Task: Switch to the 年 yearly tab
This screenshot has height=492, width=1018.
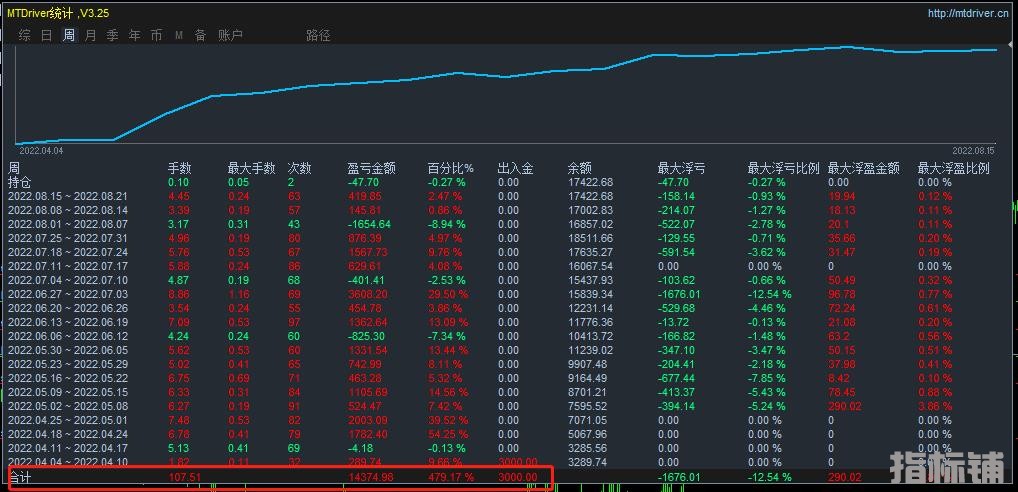Action: (135, 36)
